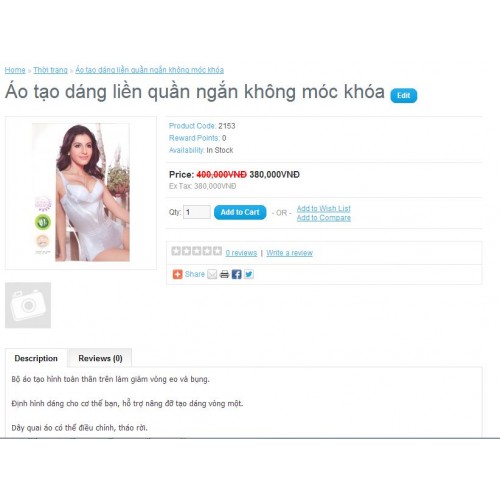
Task: Click the blue Edit button
Action: (404, 96)
